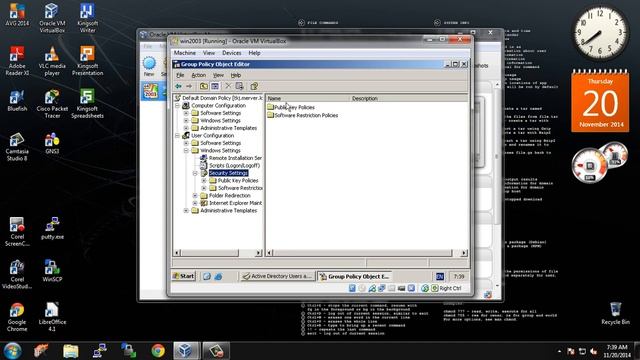Expand Software Settings under User Configuration
640x360 pixels.
pos(186,143)
